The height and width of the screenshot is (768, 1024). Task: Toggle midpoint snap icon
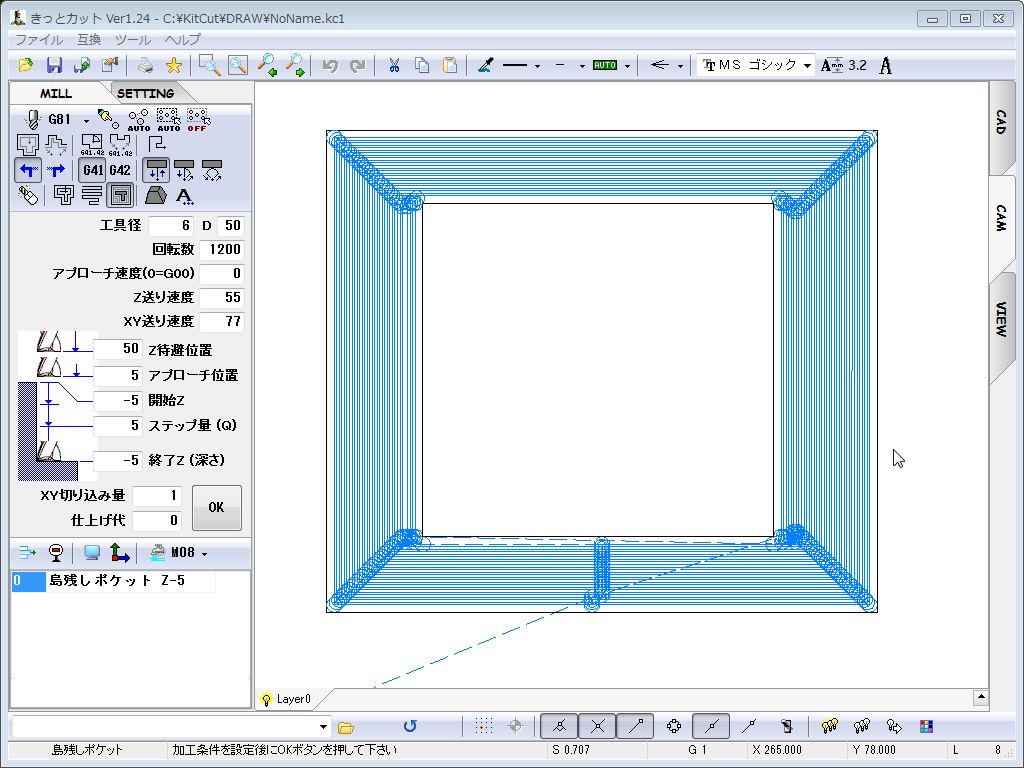tap(711, 726)
